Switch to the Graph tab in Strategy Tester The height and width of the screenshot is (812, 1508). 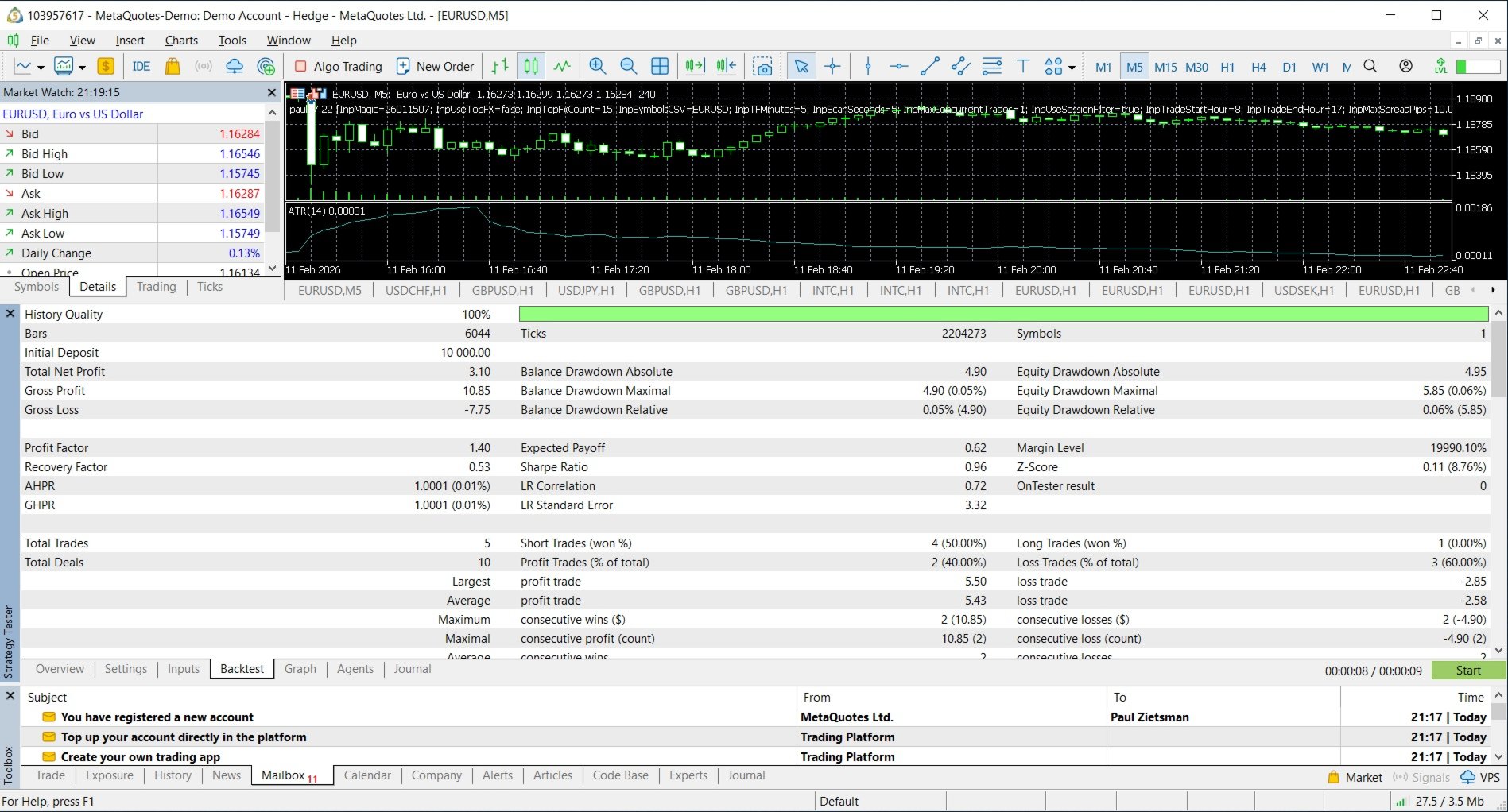click(300, 669)
